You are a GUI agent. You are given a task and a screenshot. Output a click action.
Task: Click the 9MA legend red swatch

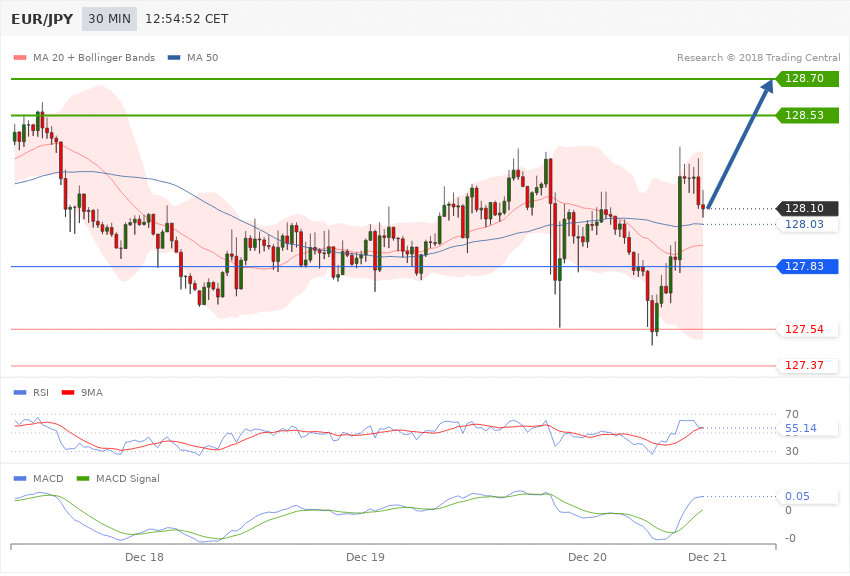(68, 392)
